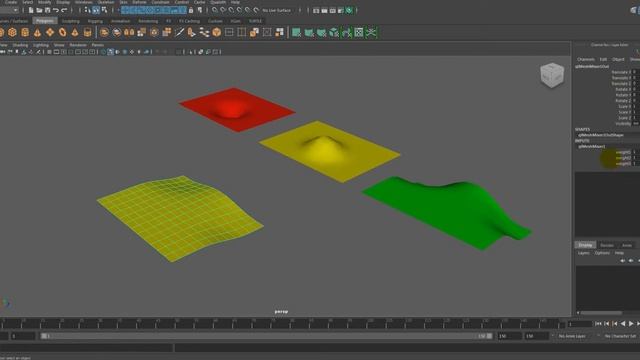Click the No Live Surface field
The height and width of the screenshot is (360, 640).
tap(277, 10)
